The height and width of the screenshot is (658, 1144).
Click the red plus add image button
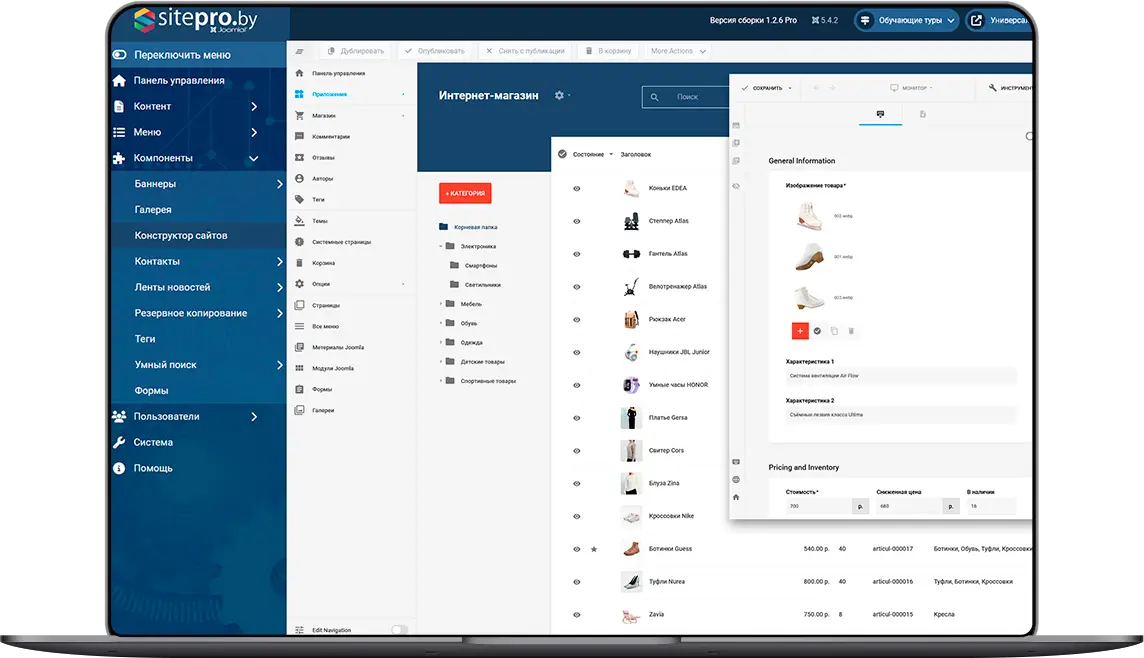[x=799, y=330]
